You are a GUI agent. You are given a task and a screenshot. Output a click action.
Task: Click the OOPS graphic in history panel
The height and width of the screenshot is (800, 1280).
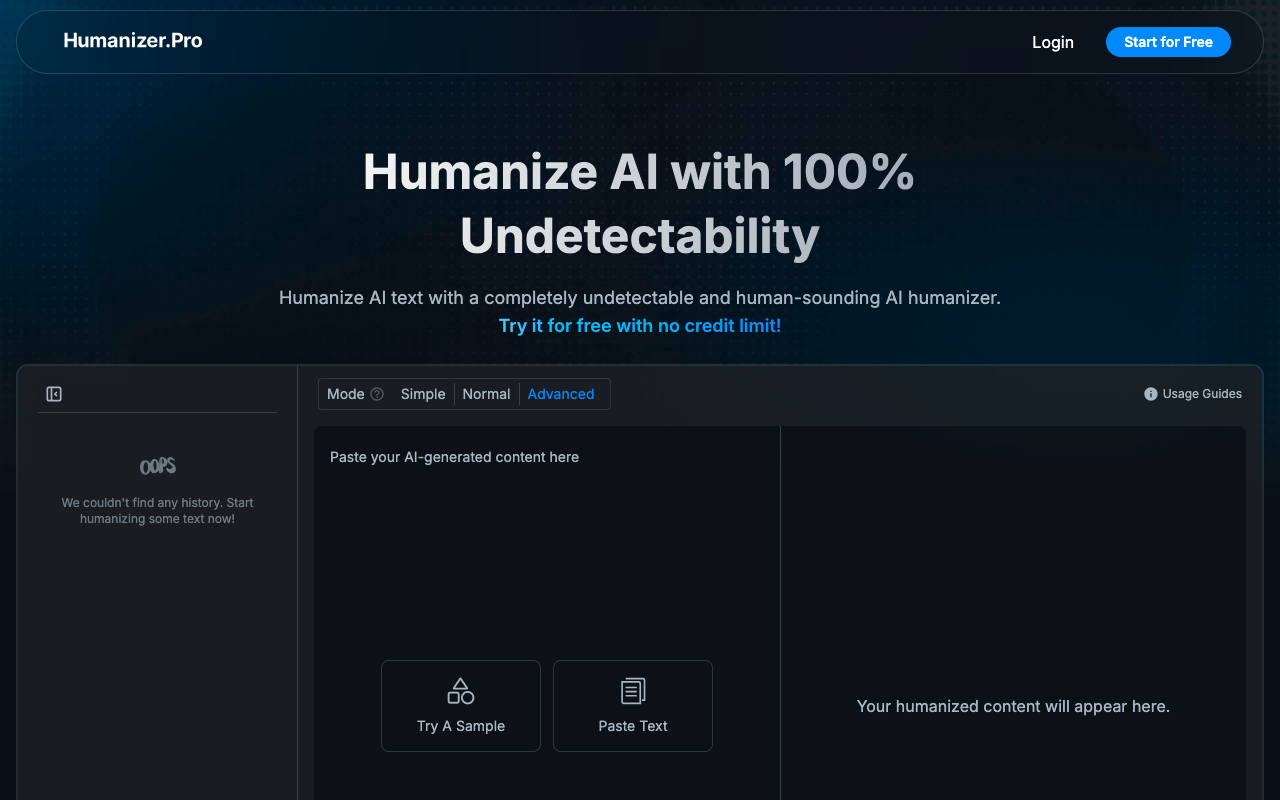click(x=158, y=466)
